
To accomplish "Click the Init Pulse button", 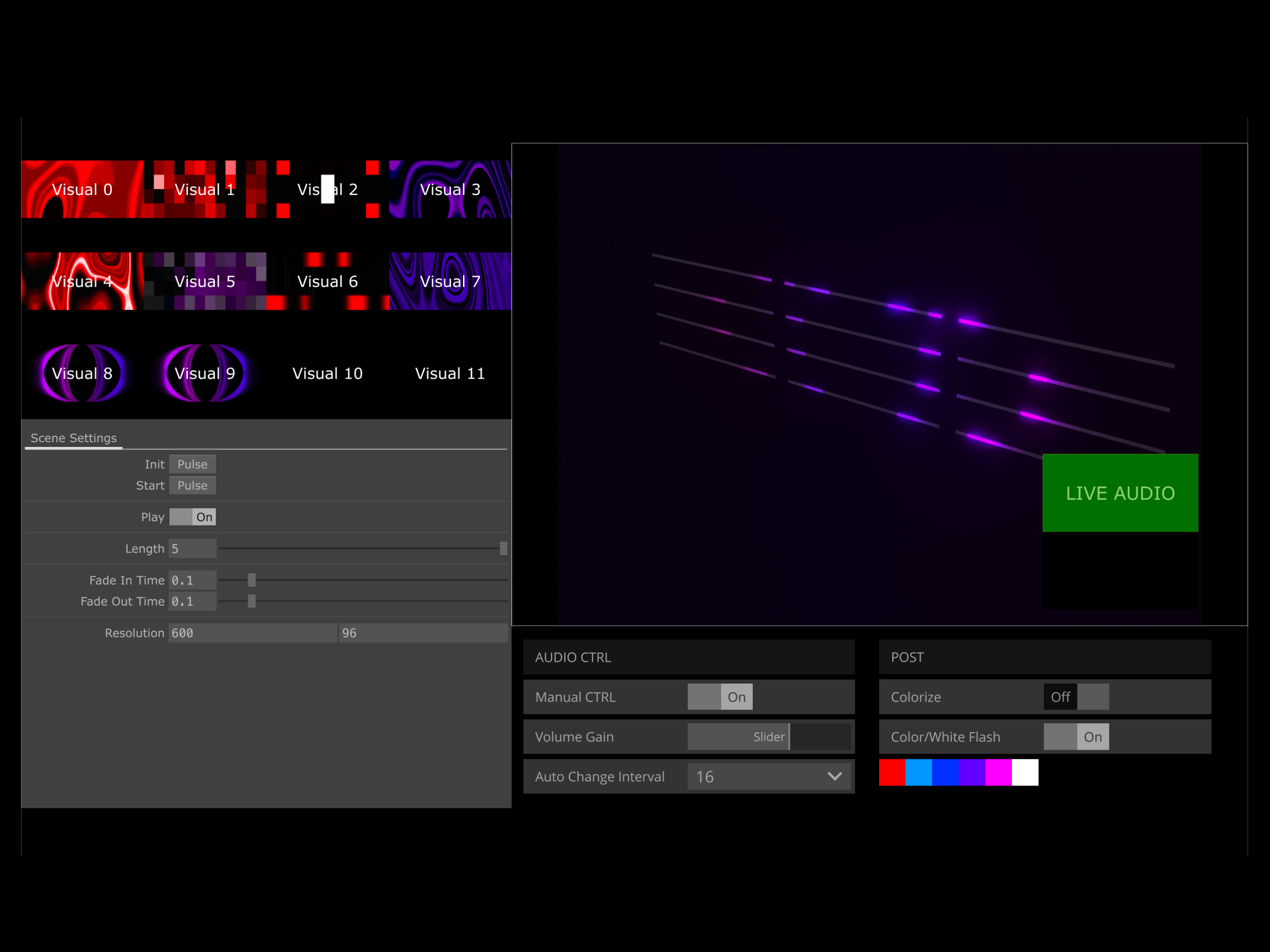I will [192, 464].
